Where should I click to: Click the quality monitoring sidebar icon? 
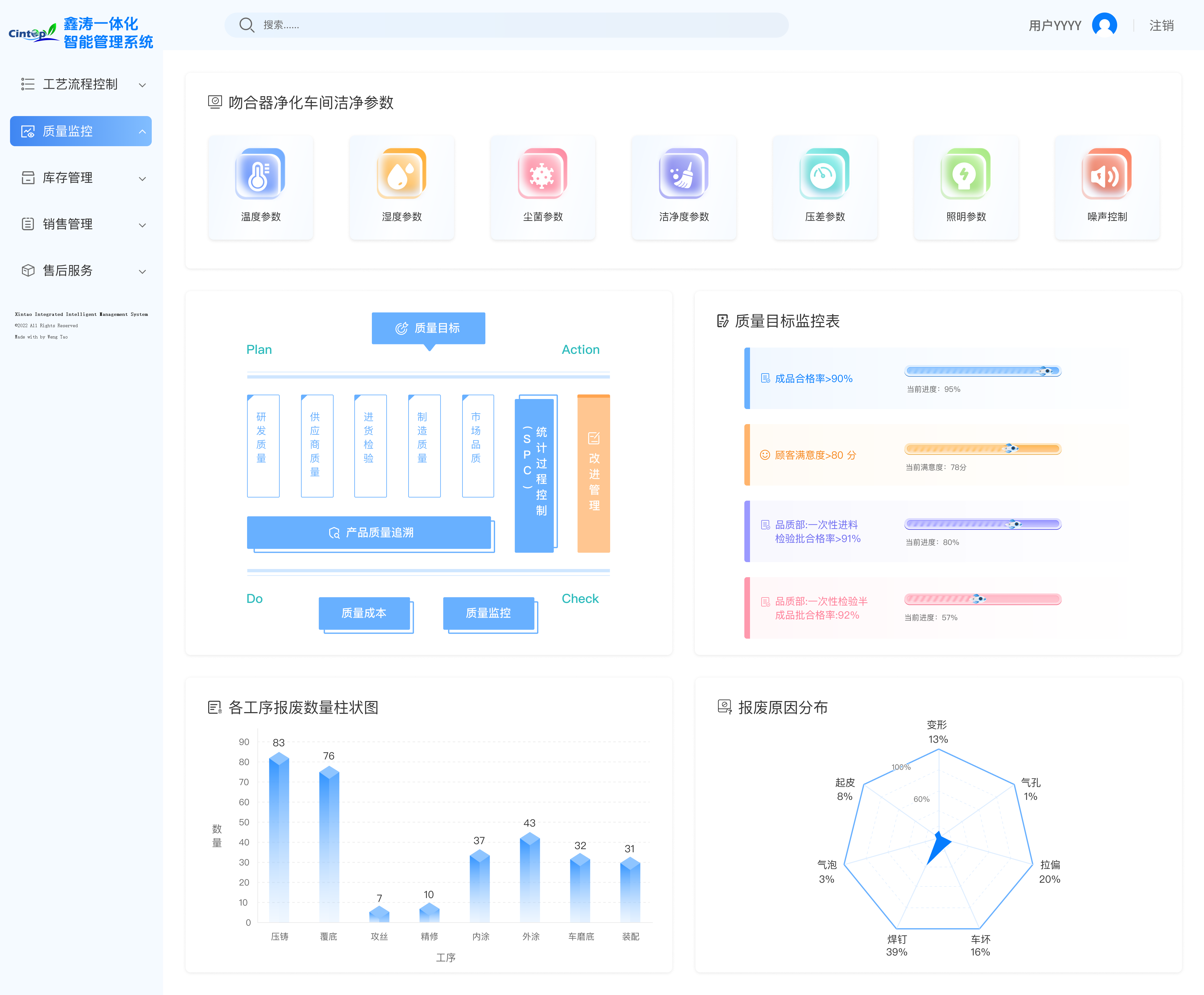(28, 131)
